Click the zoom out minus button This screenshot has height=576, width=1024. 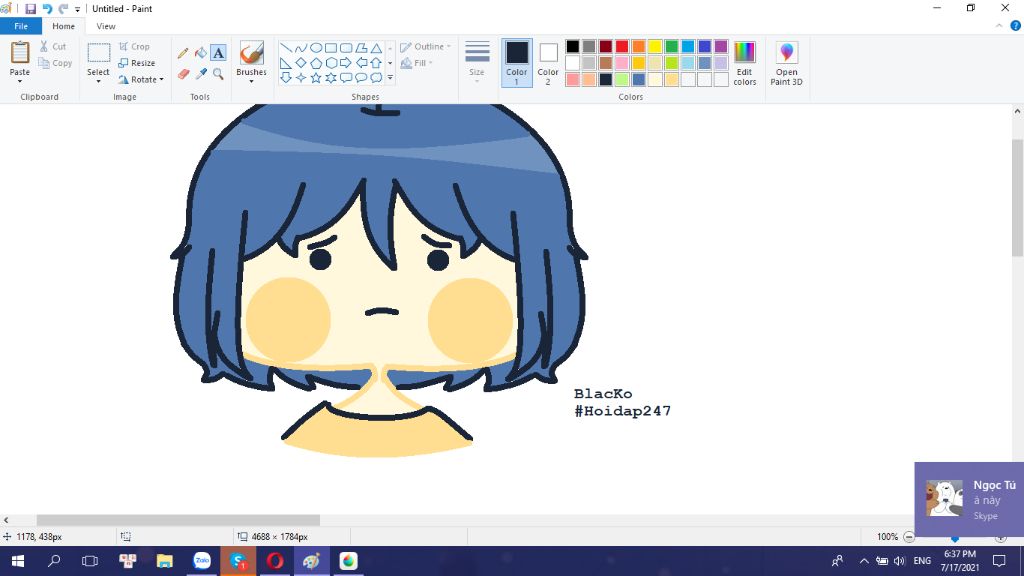click(x=909, y=537)
